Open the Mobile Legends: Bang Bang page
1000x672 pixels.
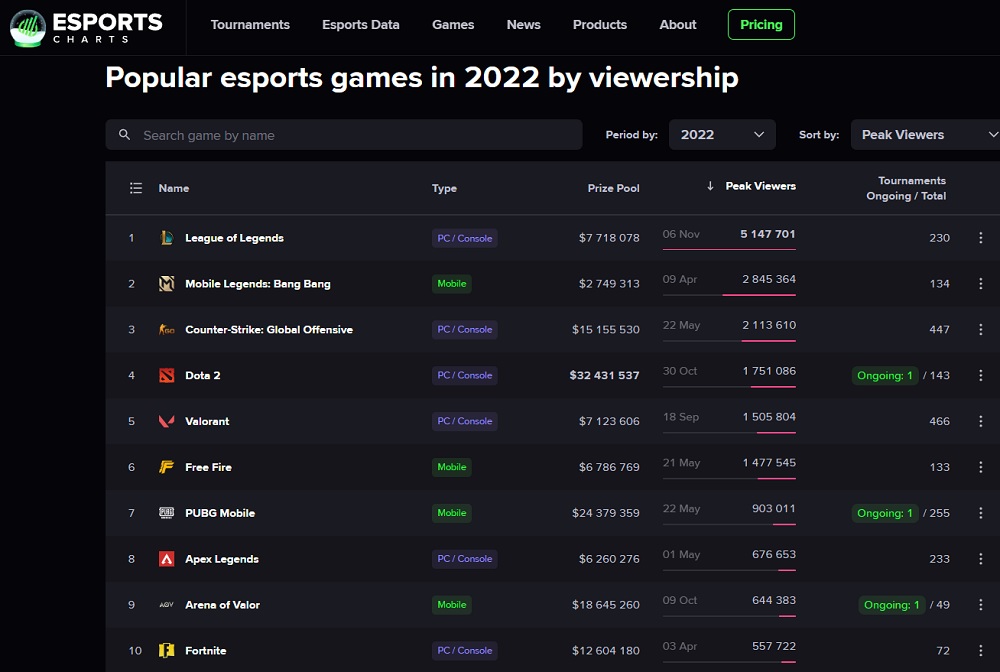coord(258,284)
